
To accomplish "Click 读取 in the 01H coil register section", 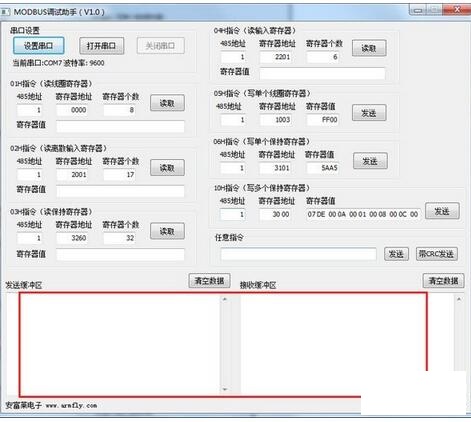I will [167, 103].
